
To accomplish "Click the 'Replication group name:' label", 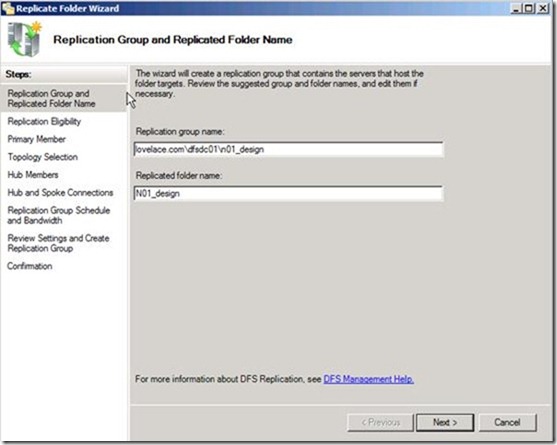I will tap(180, 131).
